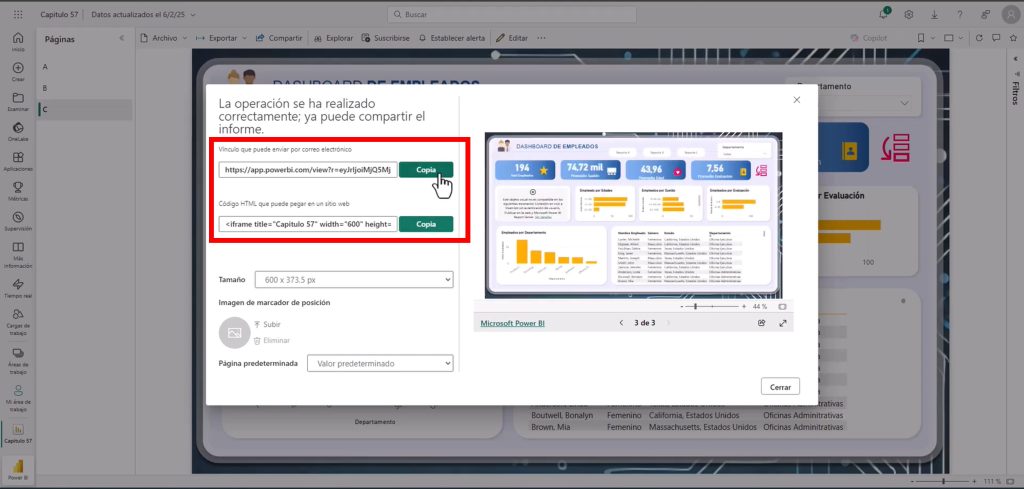Copy the email link with Copia button
The width and height of the screenshot is (1024, 489).
pyautogui.click(x=426, y=170)
